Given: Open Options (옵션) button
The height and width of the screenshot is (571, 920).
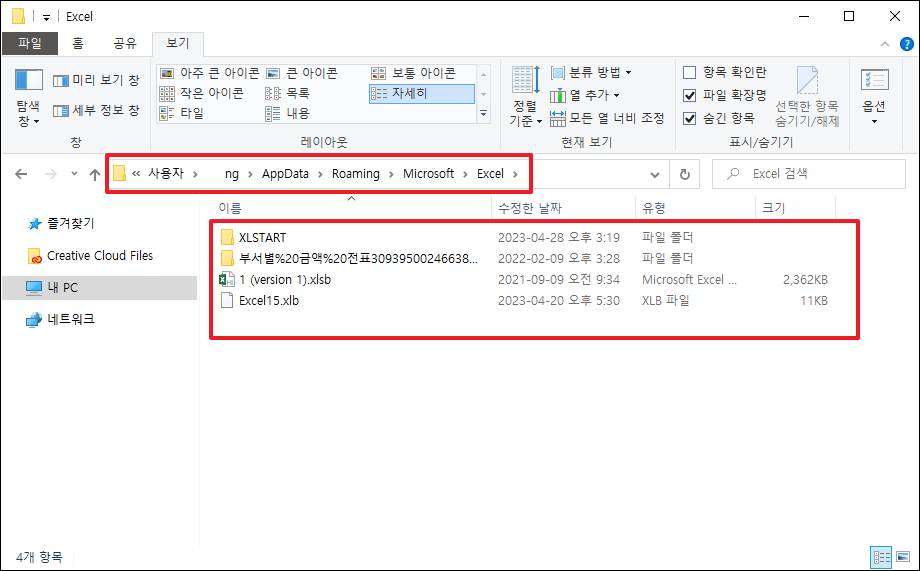Looking at the screenshot, I should pyautogui.click(x=874, y=97).
